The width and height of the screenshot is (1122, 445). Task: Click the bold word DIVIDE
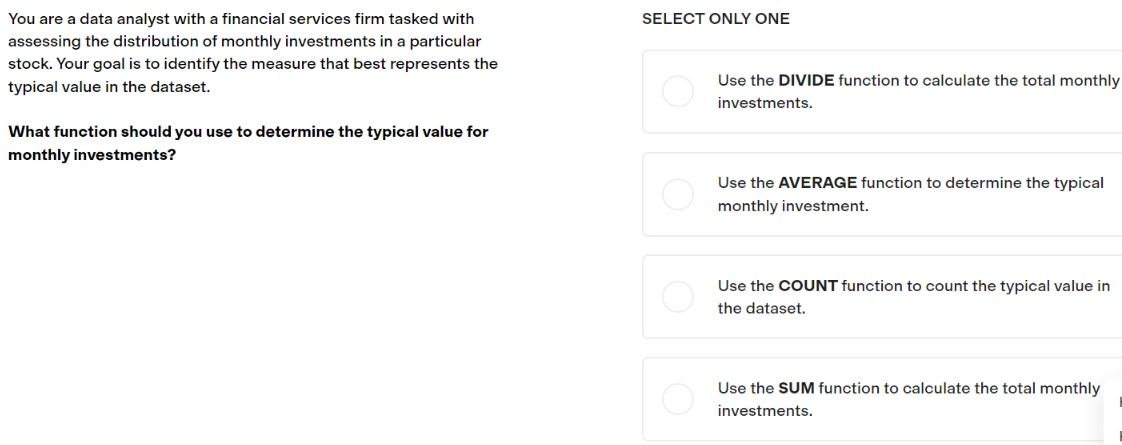coord(806,80)
